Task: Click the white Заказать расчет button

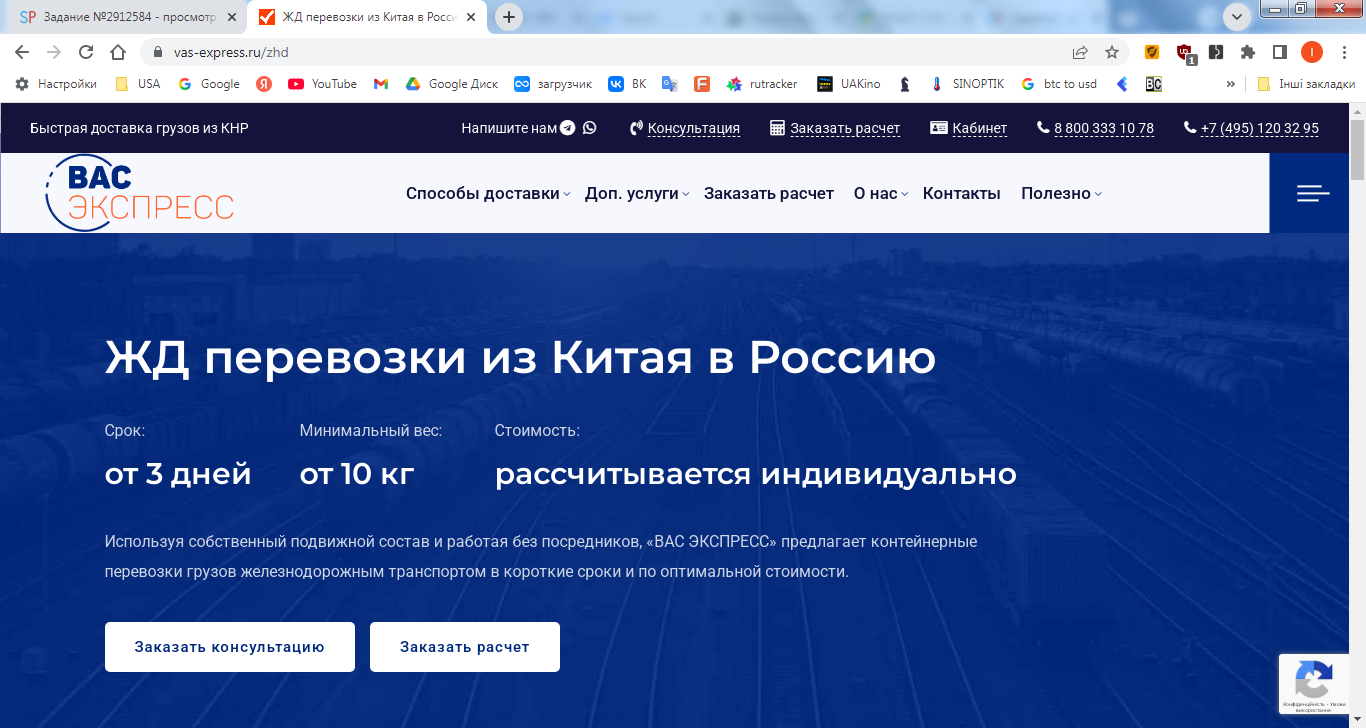Action: pos(465,647)
